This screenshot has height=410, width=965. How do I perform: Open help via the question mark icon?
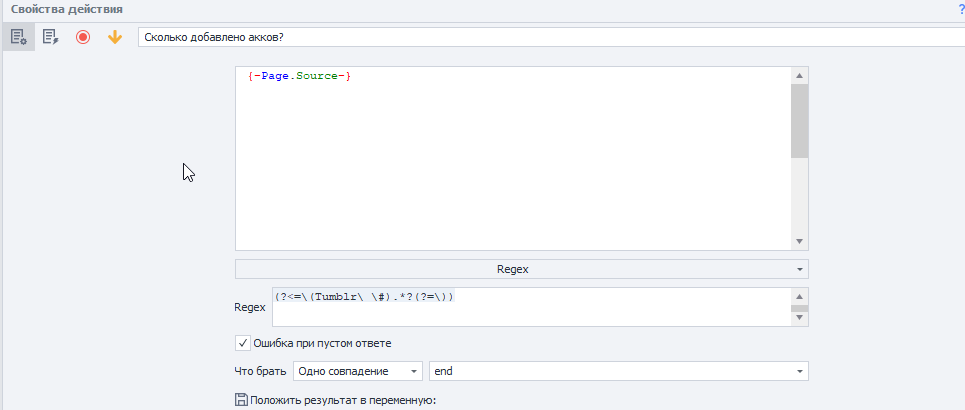[x=961, y=9]
